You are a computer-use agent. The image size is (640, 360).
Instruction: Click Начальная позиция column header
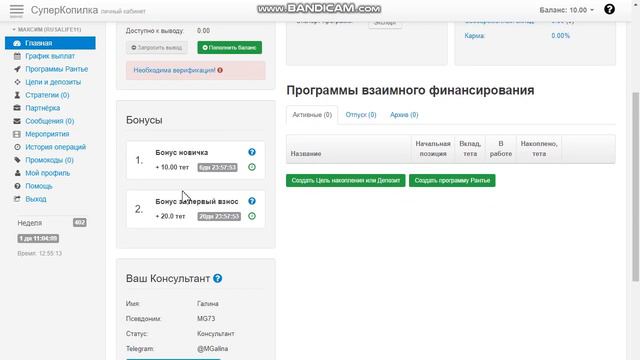click(433, 149)
